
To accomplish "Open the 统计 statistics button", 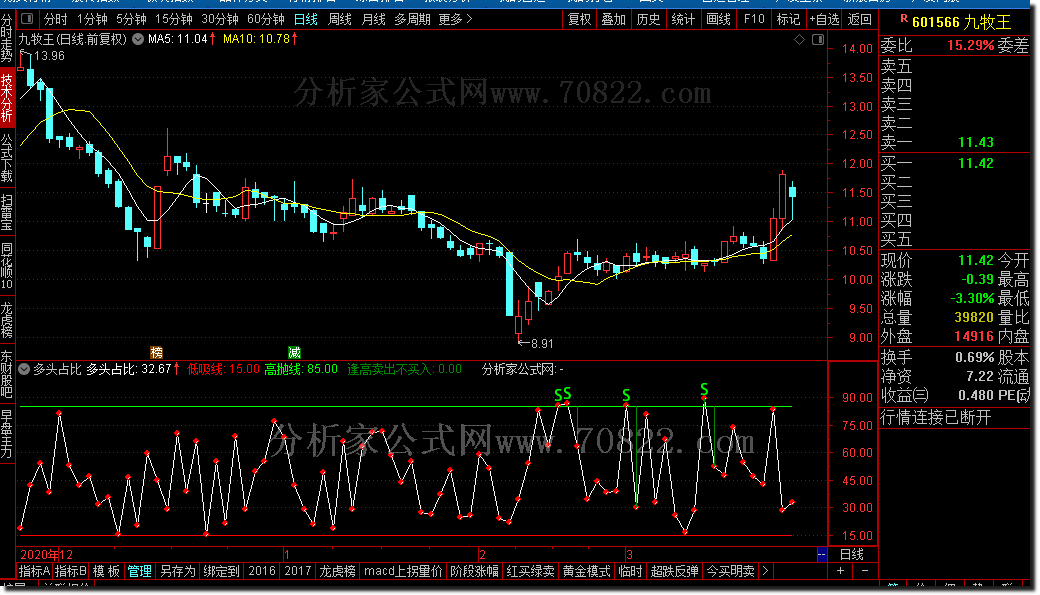I will [683, 19].
